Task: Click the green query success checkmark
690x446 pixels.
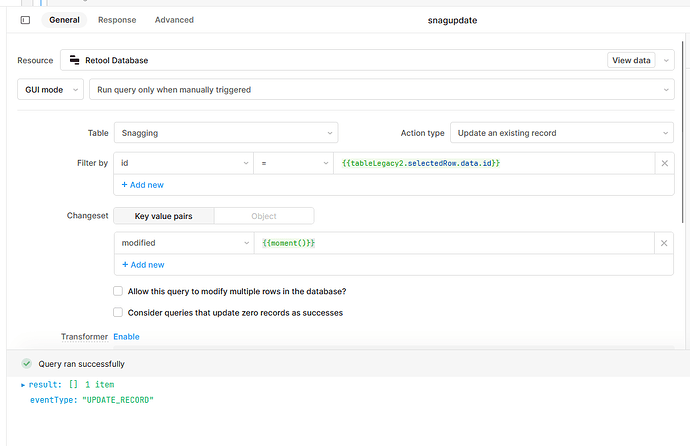Action: [27, 364]
